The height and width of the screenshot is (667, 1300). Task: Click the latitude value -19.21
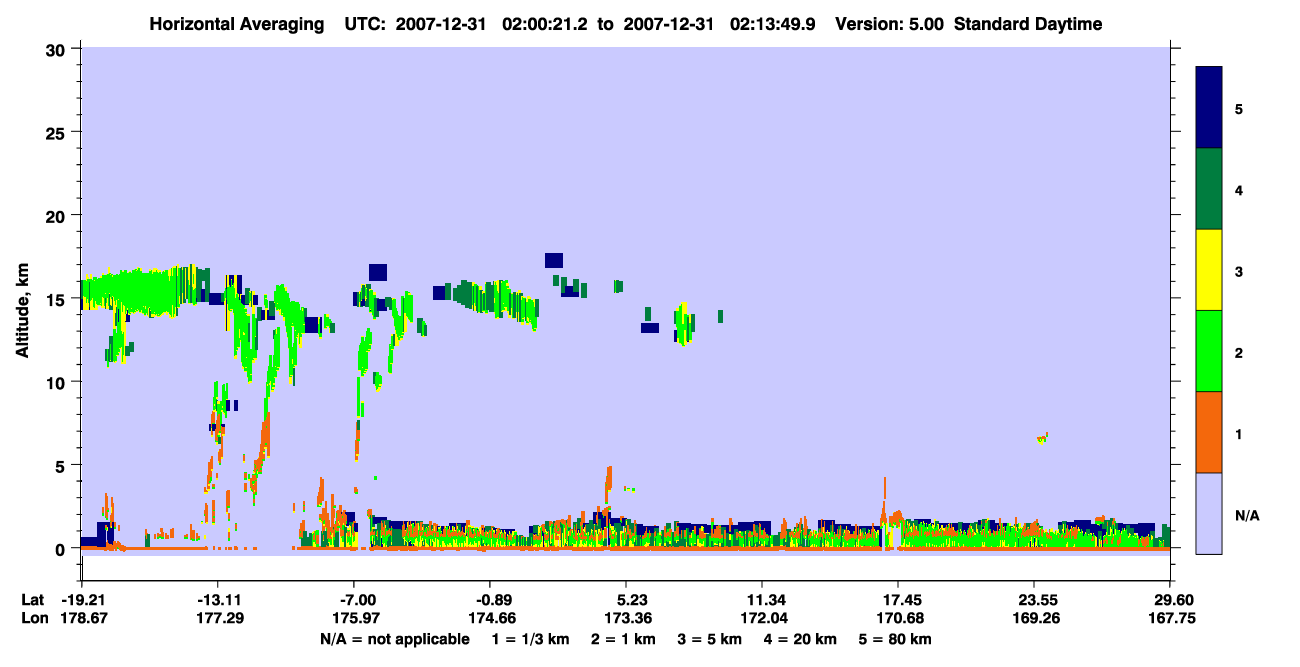pyautogui.click(x=82, y=600)
